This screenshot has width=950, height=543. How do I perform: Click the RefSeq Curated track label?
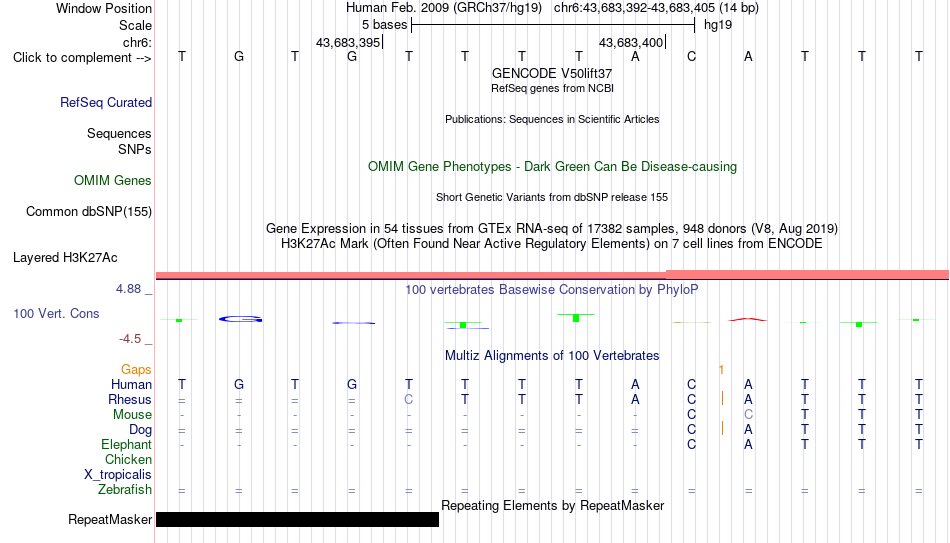tap(106, 102)
